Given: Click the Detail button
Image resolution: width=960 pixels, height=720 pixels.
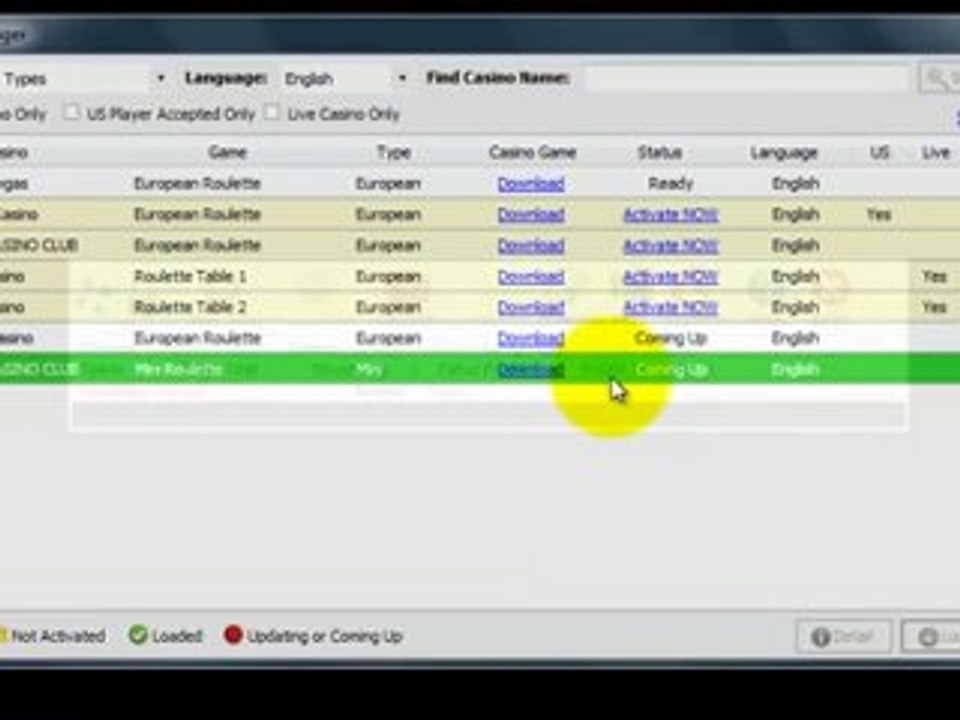Looking at the screenshot, I should click(x=843, y=637).
